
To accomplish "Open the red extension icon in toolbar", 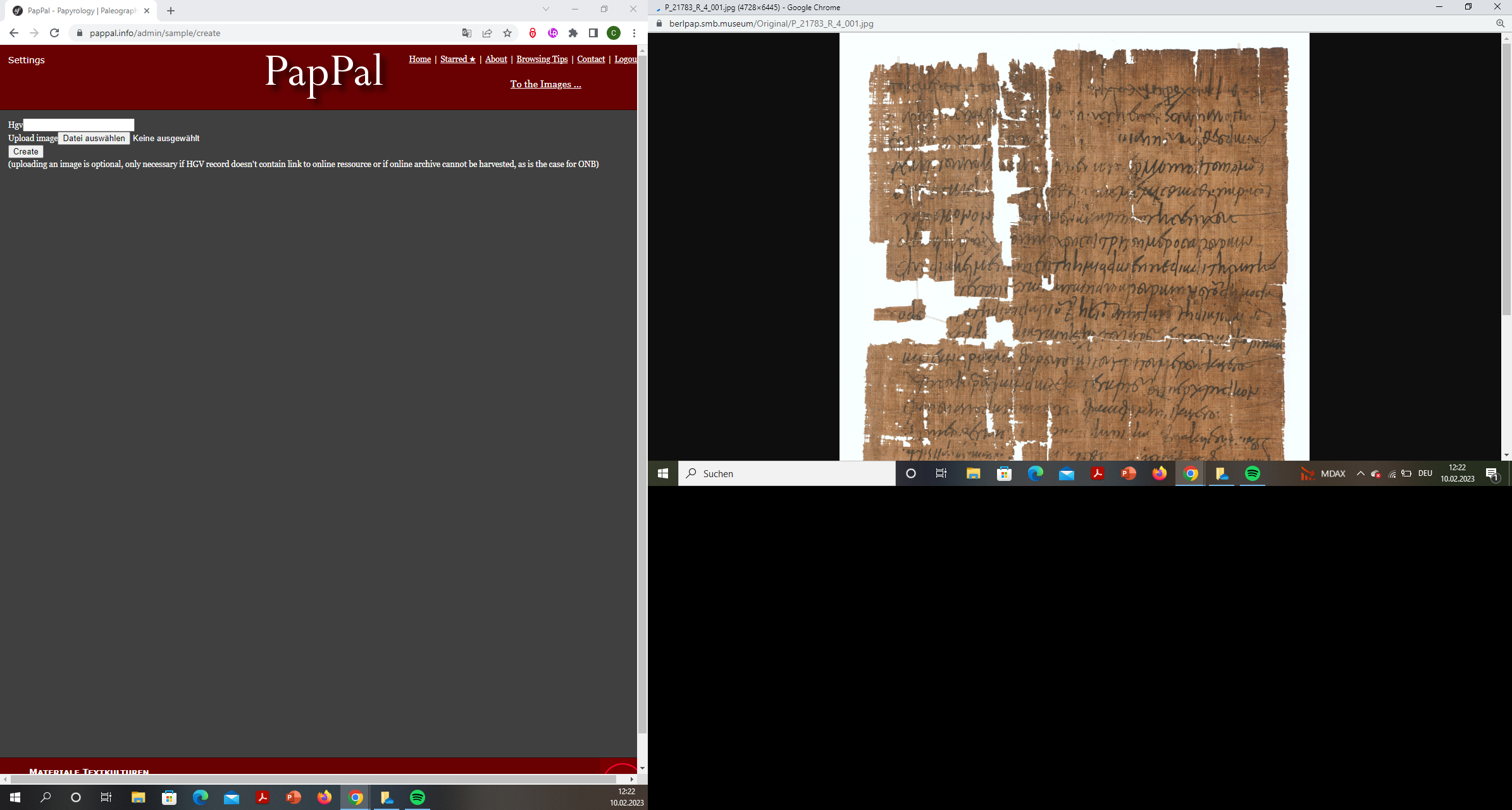I will 533,33.
